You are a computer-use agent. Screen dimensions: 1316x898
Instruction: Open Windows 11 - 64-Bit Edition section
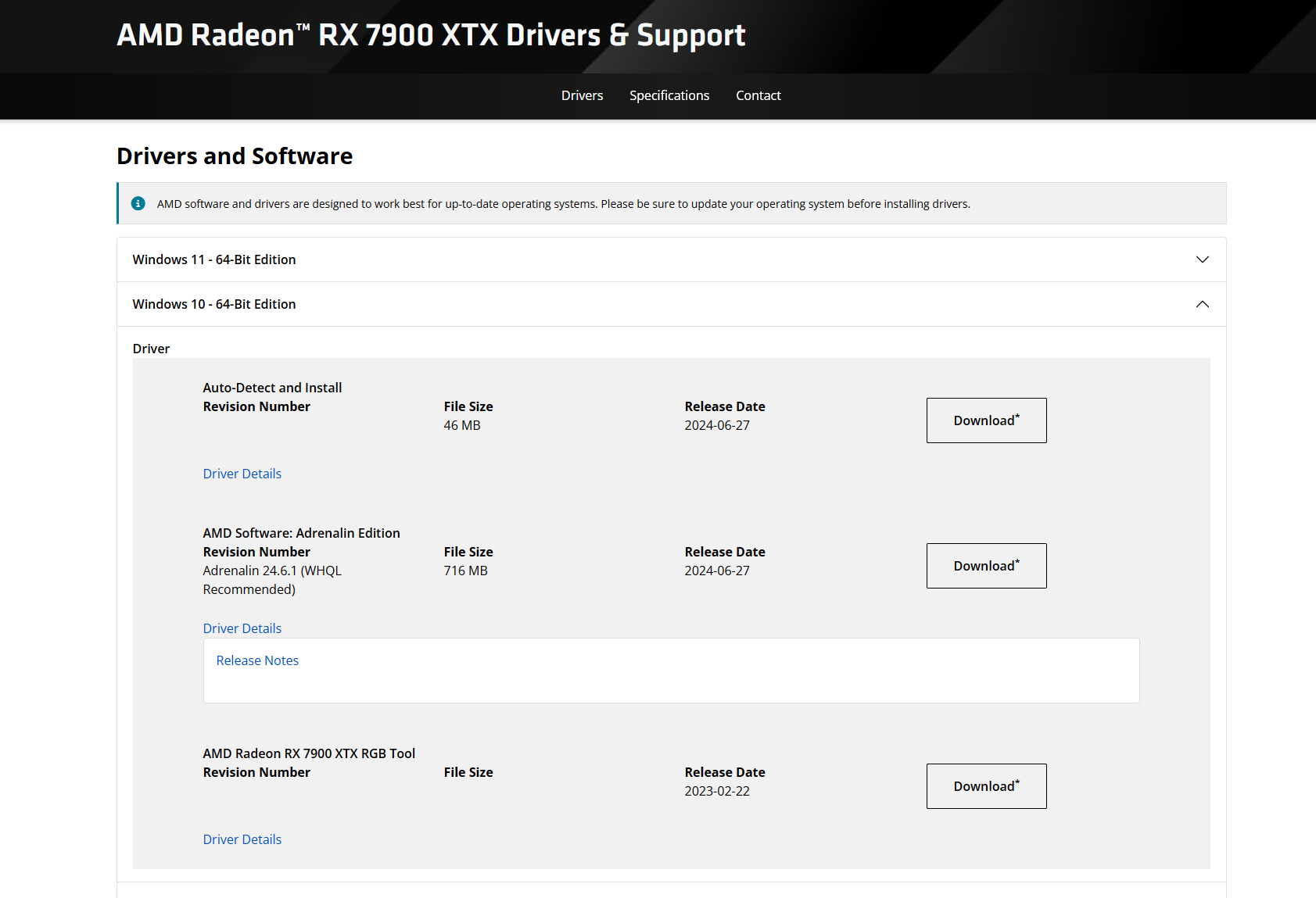(x=671, y=259)
